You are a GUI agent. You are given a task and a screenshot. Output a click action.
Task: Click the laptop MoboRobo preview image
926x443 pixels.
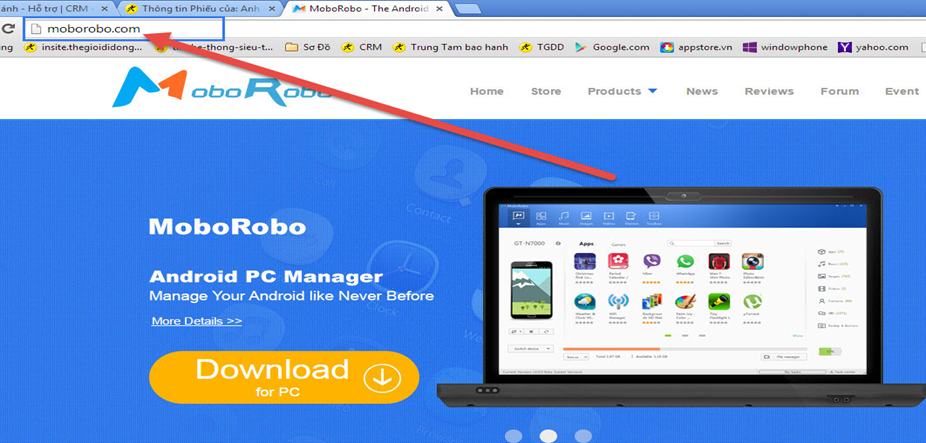point(682,295)
